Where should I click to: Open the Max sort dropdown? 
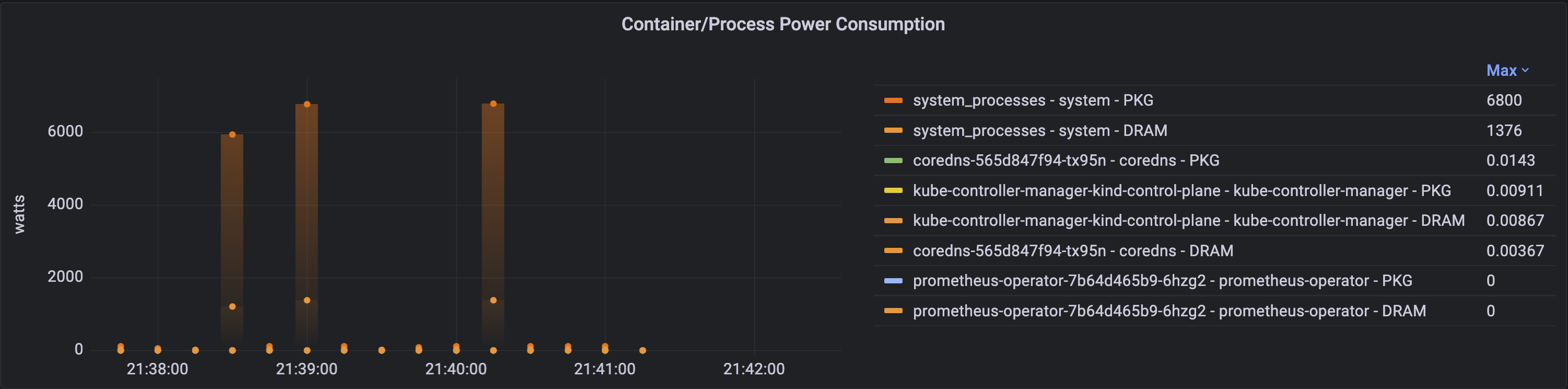1508,70
